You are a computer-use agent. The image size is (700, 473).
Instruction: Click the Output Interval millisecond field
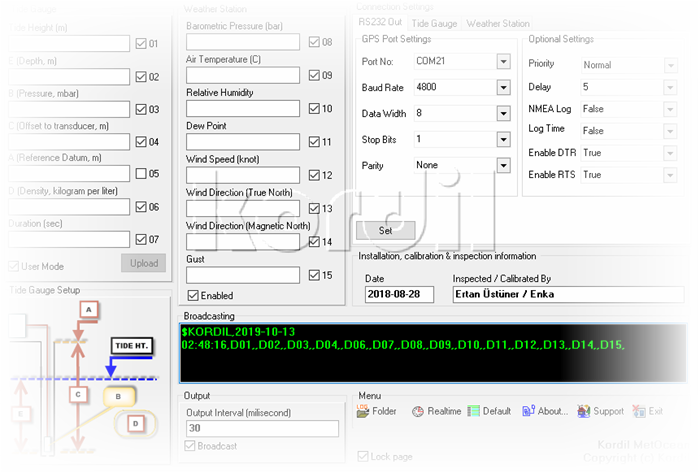[262, 428]
